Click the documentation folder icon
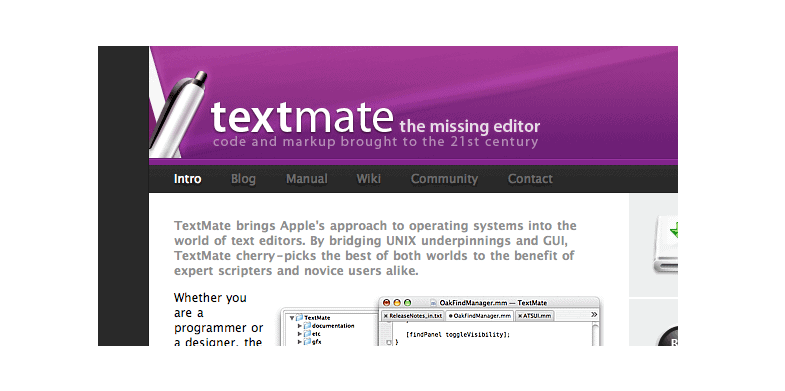The width and height of the screenshot is (785, 391). pyautogui.click(x=307, y=326)
